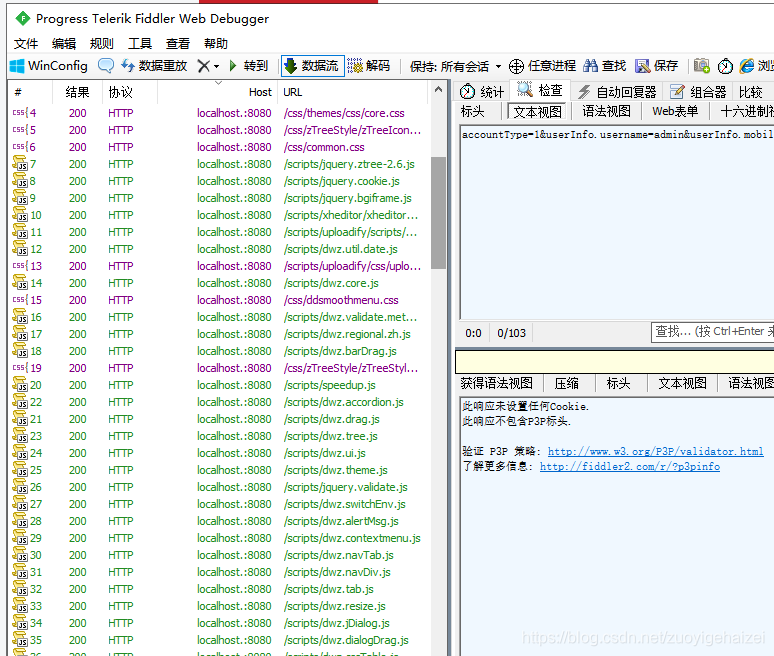
Task: Select session /scripts/dwz.core.js
Action: click(219, 283)
